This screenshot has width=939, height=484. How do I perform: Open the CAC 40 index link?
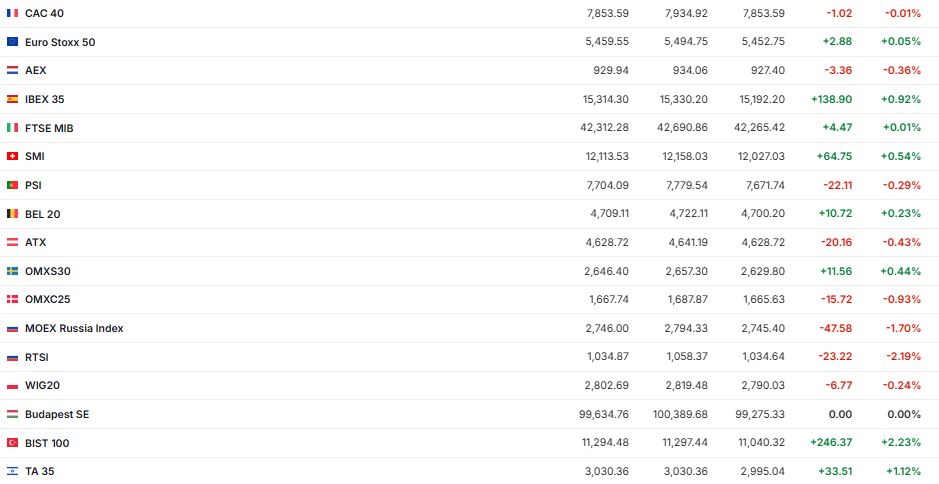click(x=46, y=13)
